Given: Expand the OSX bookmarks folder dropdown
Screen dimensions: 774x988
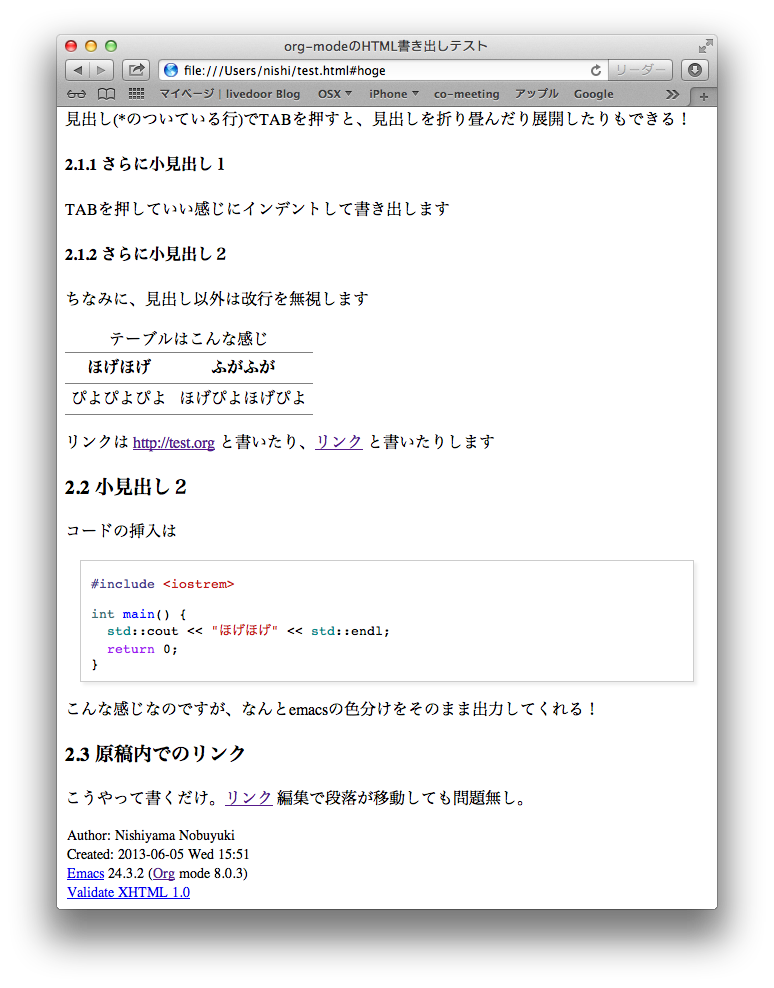Looking at the screenshot, I should 334,94.
